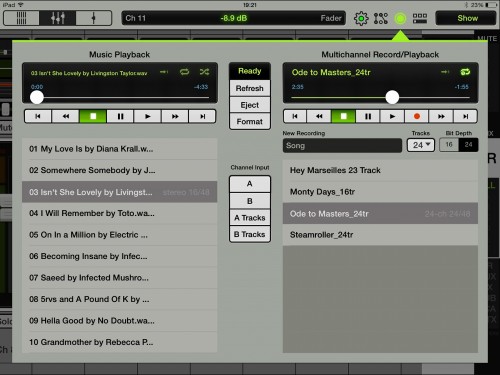
Task: Switch to the overview bars view
Action: point(21,18)
